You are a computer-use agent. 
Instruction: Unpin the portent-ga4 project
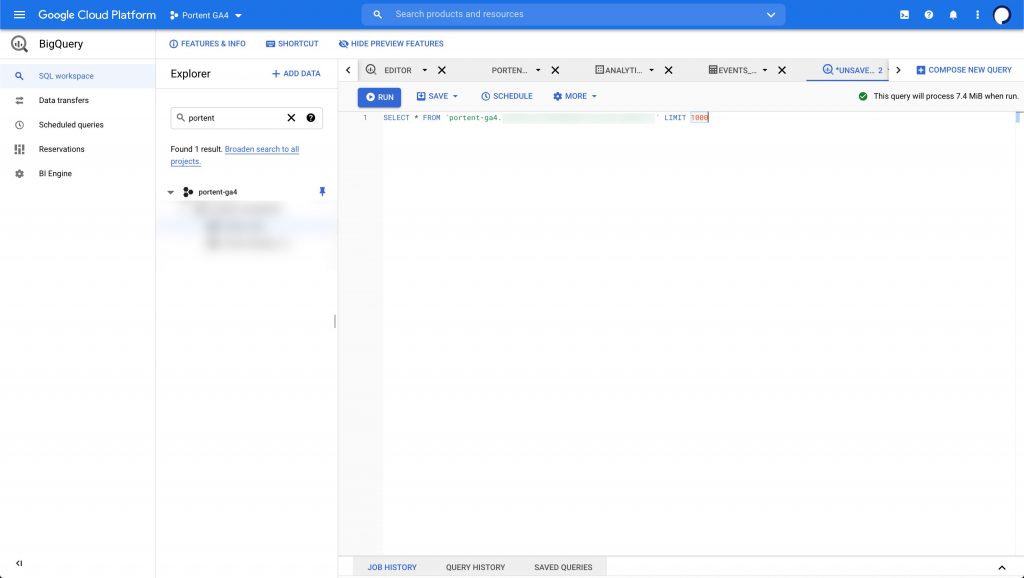[x=322, y=191]
